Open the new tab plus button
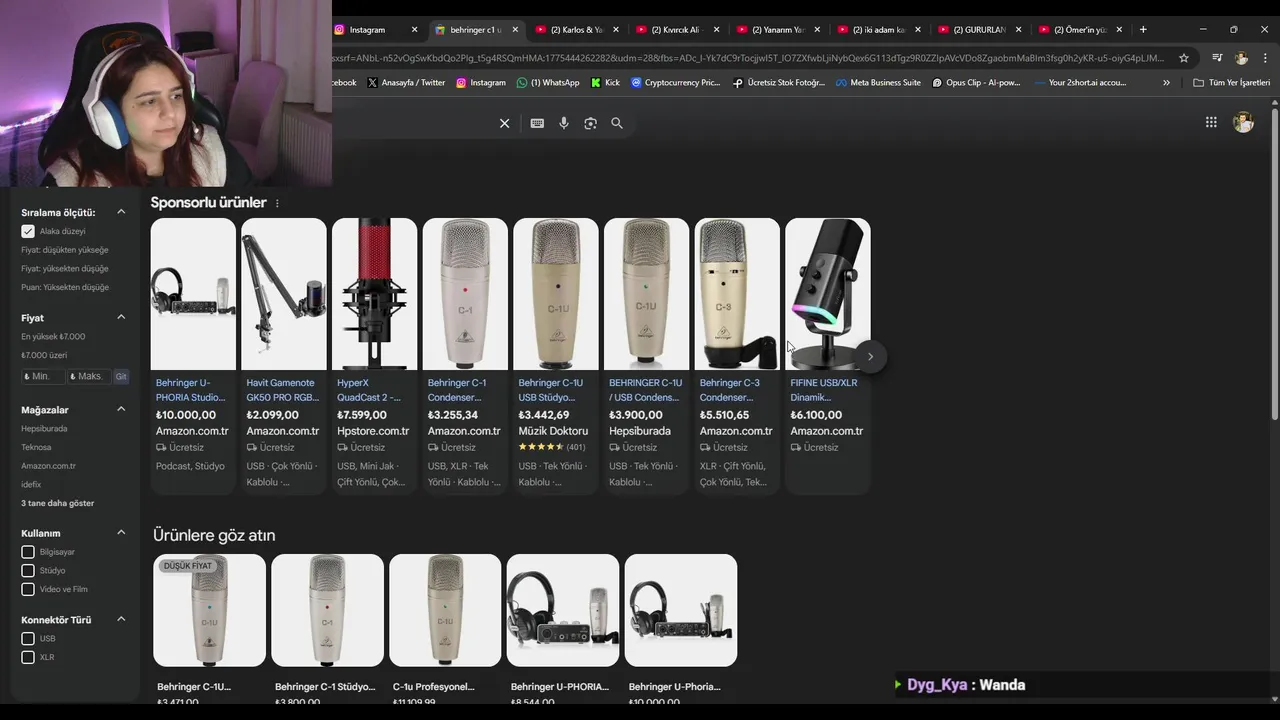The image size is (1280, 720). point(1143,30)
